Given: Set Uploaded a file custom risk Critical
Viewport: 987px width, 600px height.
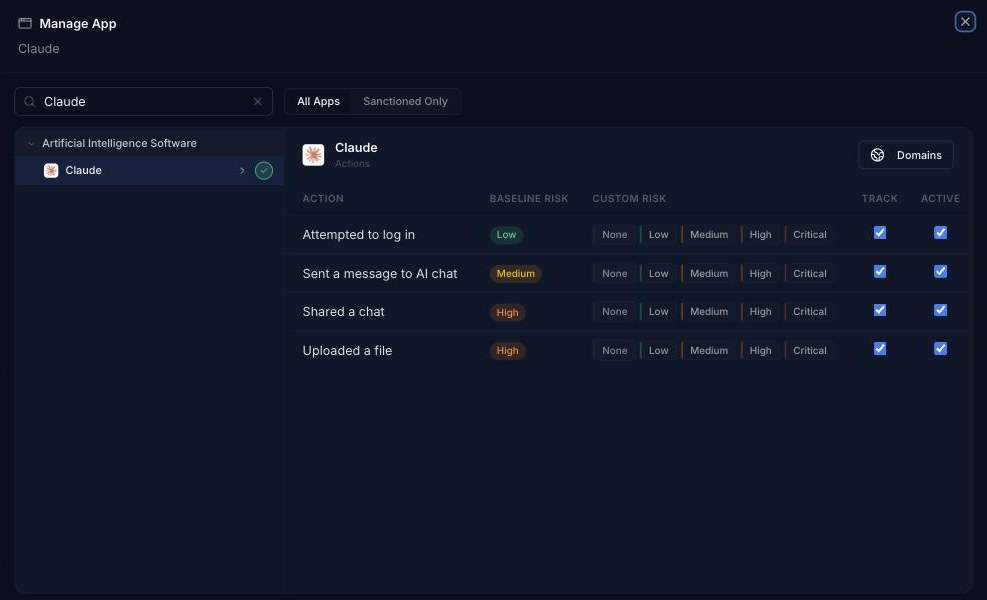Looking at the screenshot, I should tap(809, 351).
